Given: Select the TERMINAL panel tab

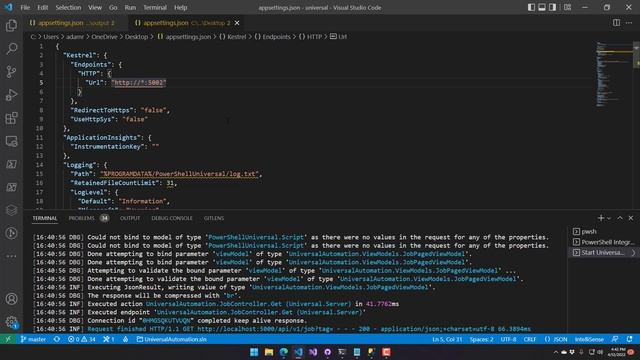Looking at the screenshot, I should (45, 218).
